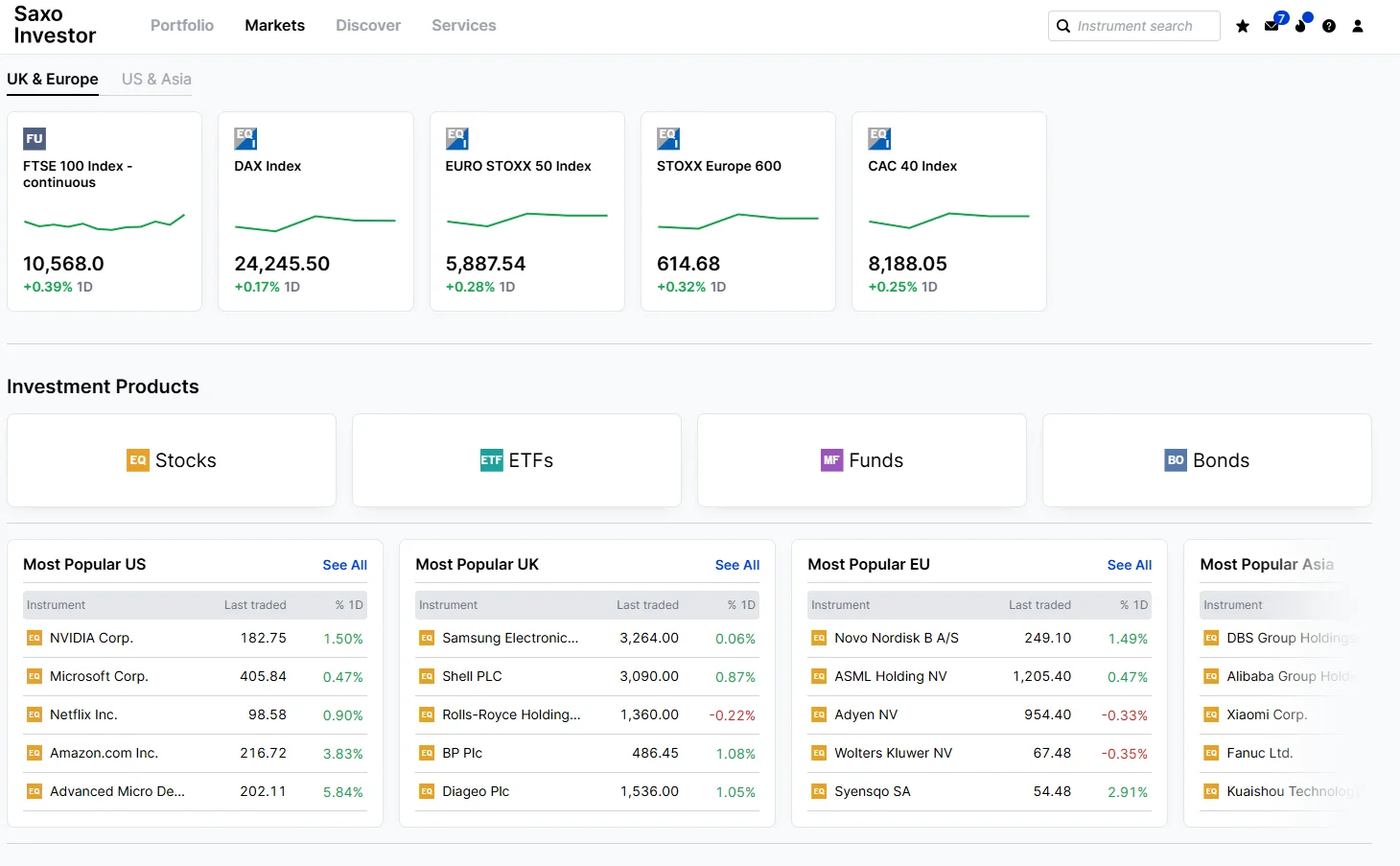Select the BO Bonds product icon

point(1175,460)
